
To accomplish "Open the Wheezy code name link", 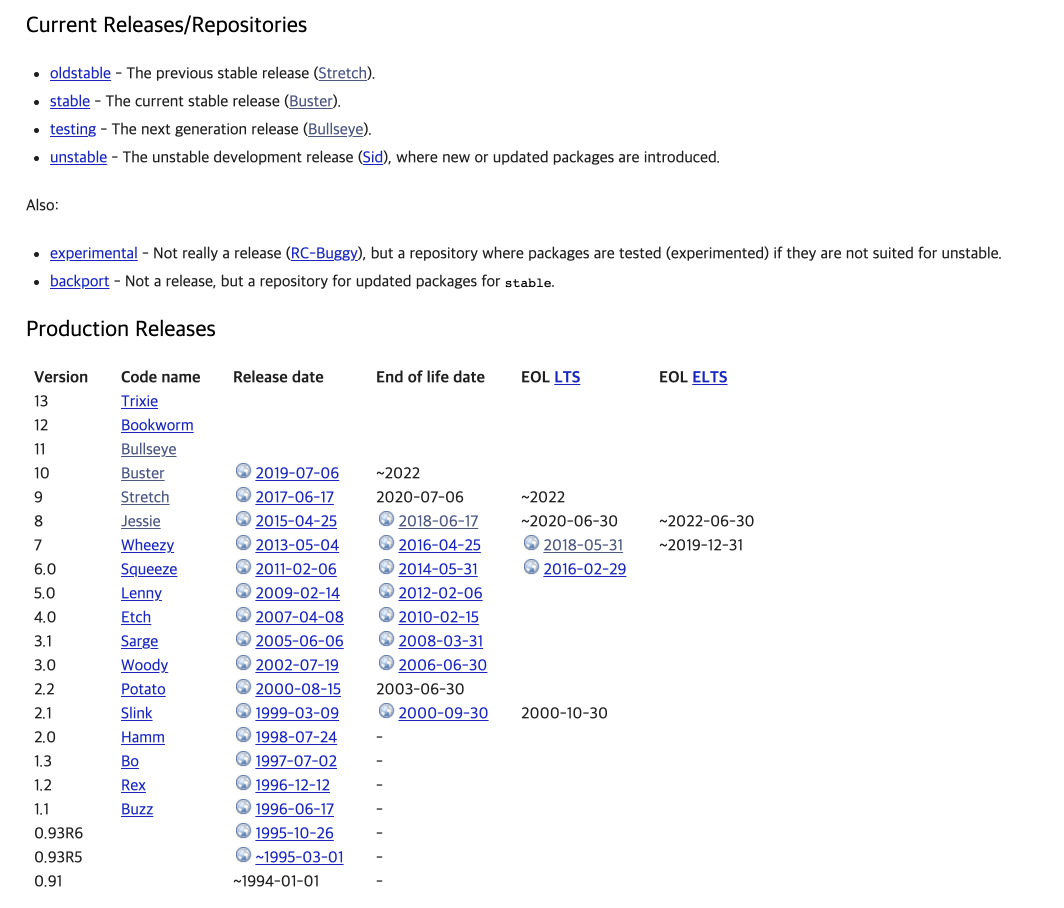I will click(x=147, y=545).
